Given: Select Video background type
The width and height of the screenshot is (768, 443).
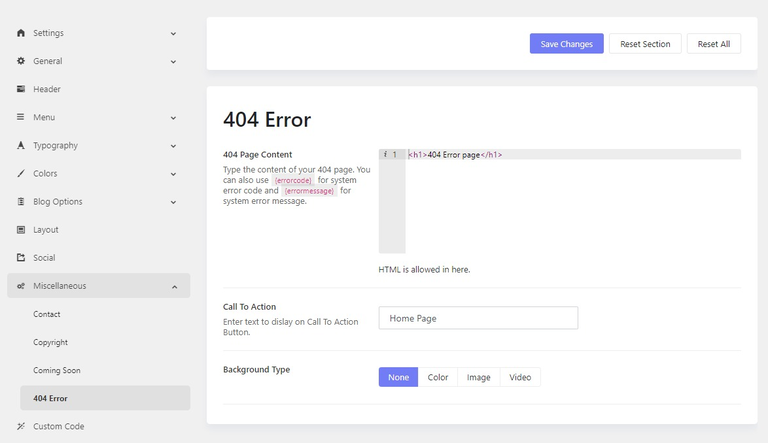Looking at the screenshot, I should (x=520, y=377).
